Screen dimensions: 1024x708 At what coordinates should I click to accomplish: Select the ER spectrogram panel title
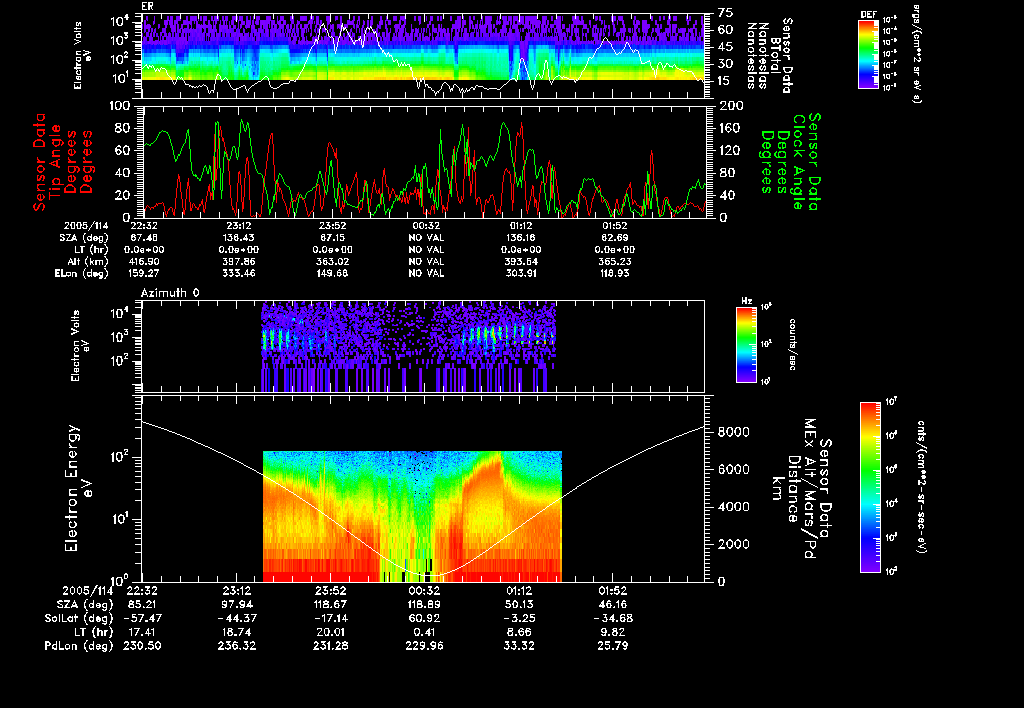[146, 7]
